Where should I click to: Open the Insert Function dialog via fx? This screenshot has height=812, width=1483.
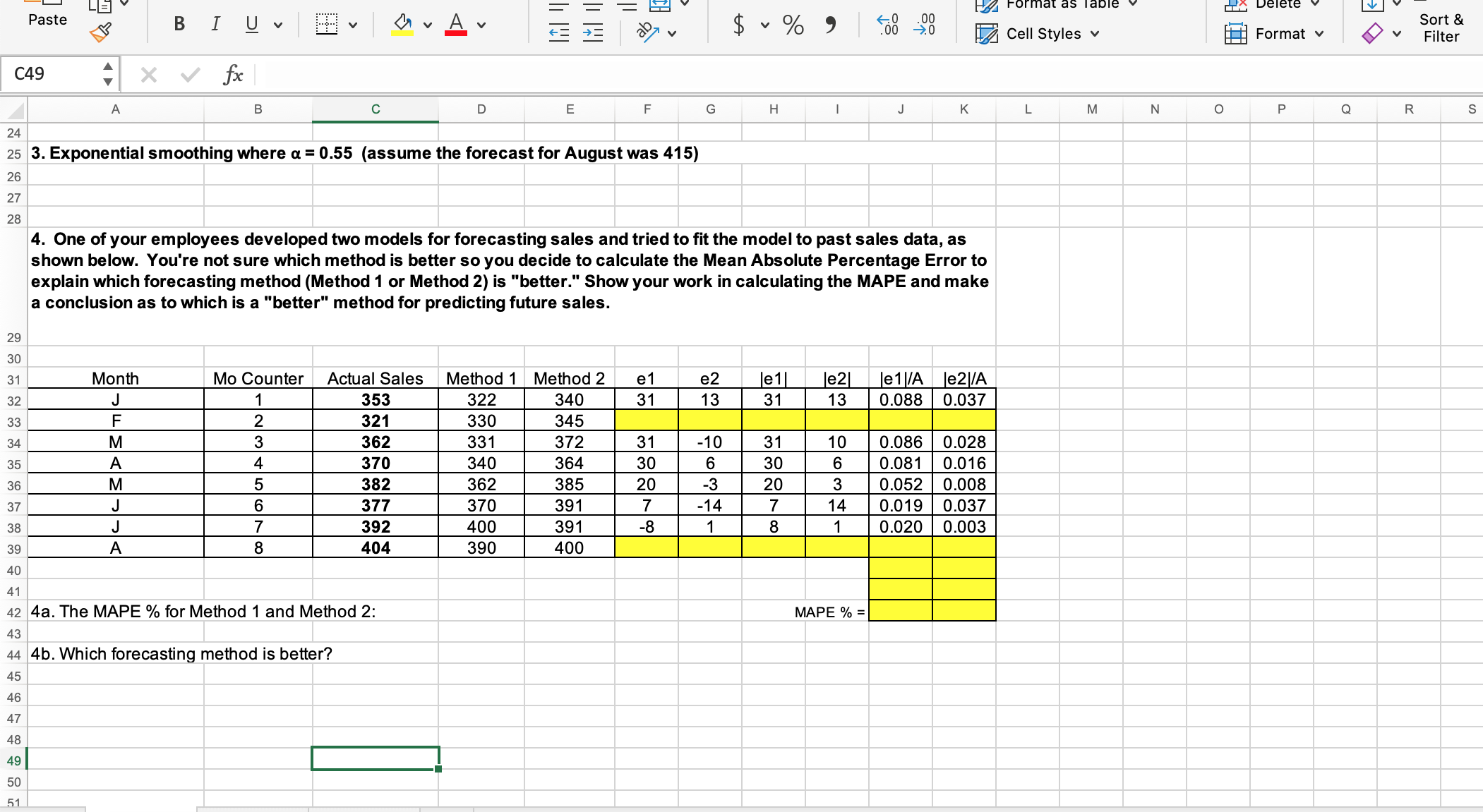(x=233, y=74)
